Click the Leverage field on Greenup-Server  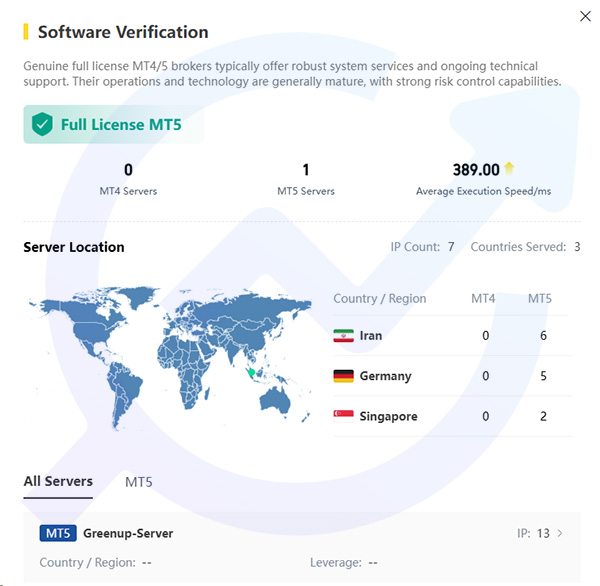pos(344,563)
